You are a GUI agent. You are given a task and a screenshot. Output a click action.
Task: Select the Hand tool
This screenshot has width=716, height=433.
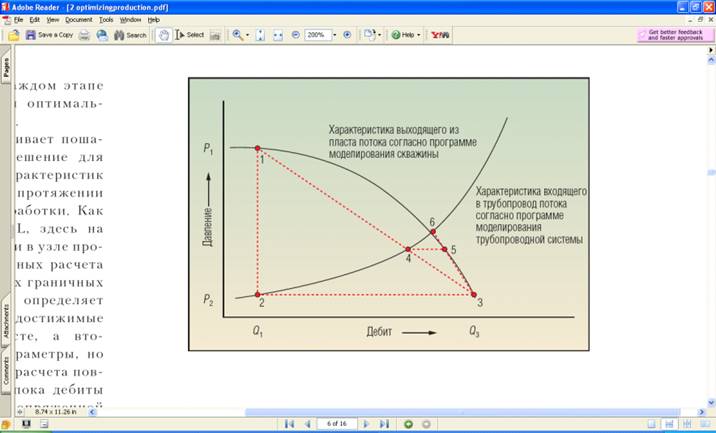coord(162,35)
